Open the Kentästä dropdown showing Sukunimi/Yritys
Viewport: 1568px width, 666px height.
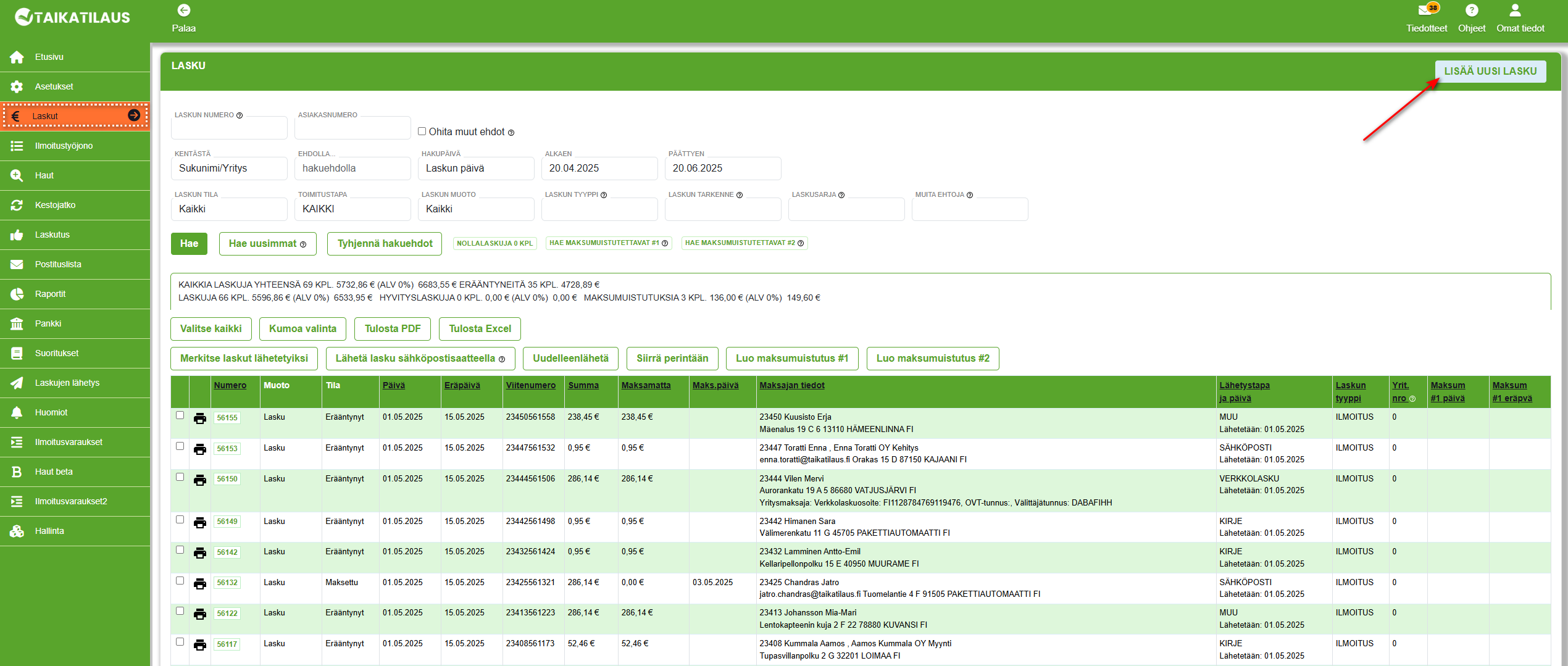[x=229, y=169]
